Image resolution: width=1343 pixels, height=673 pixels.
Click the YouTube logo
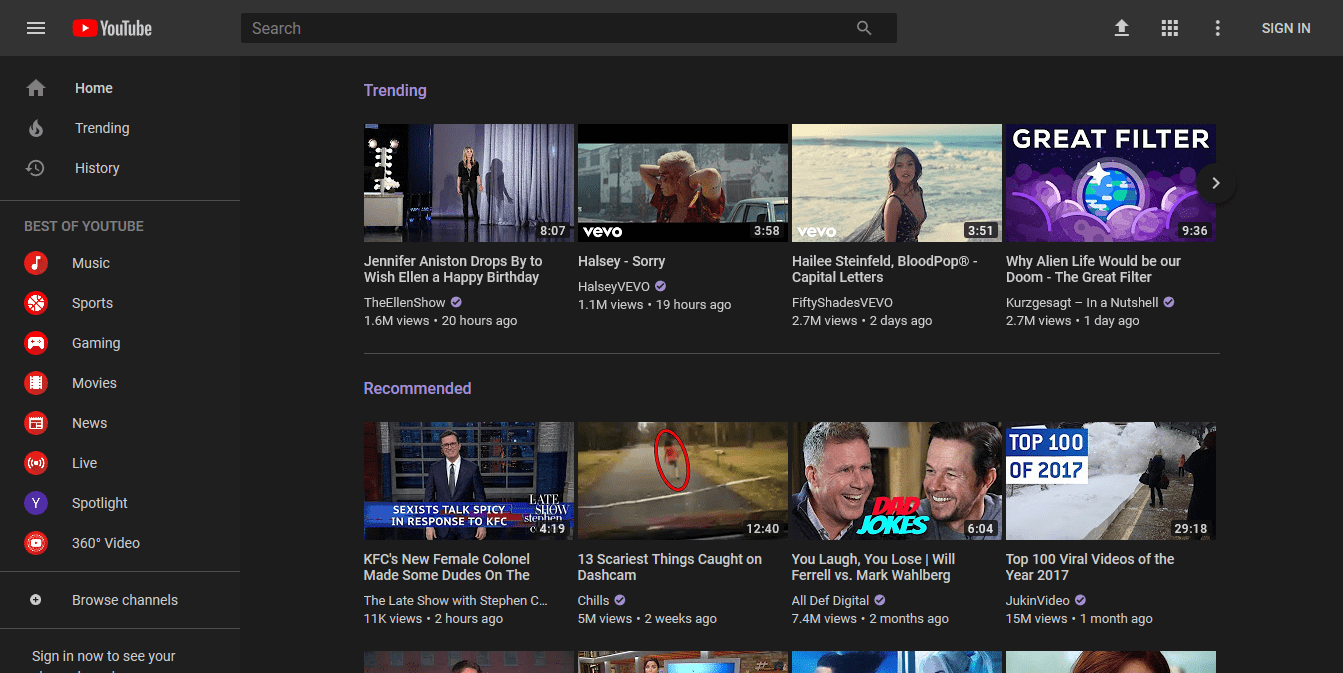tap(112, 28)
